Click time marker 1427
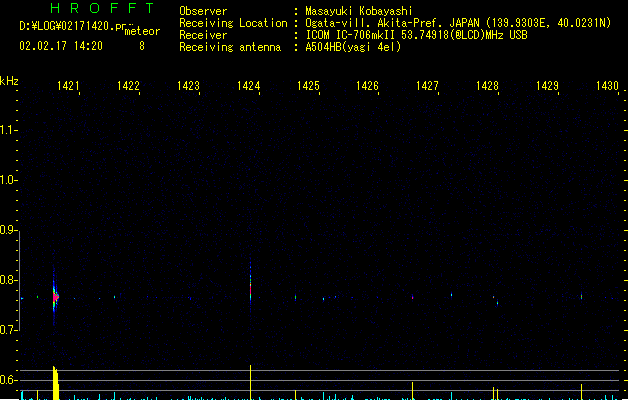Viewport: 629px width, 400px height. tap(427, 86)
